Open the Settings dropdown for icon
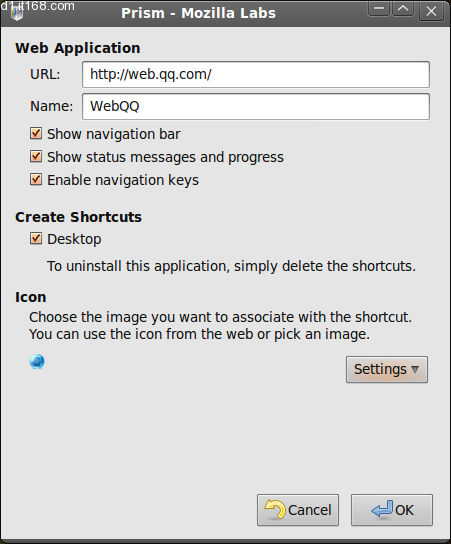The width and height of the screenshot is (451, 544). pos(387,369)
